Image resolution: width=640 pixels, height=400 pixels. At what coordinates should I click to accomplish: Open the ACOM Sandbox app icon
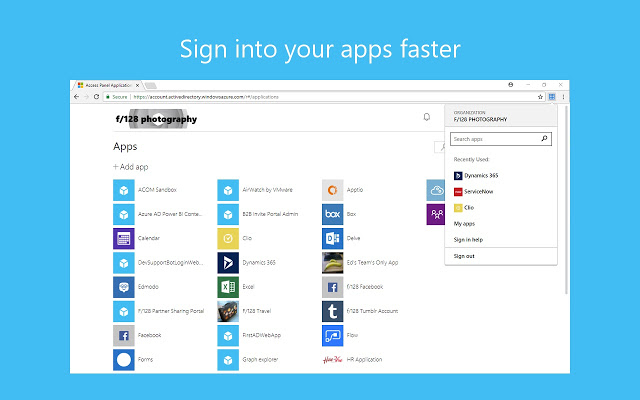pyautogui.click(x=124, y=190)
